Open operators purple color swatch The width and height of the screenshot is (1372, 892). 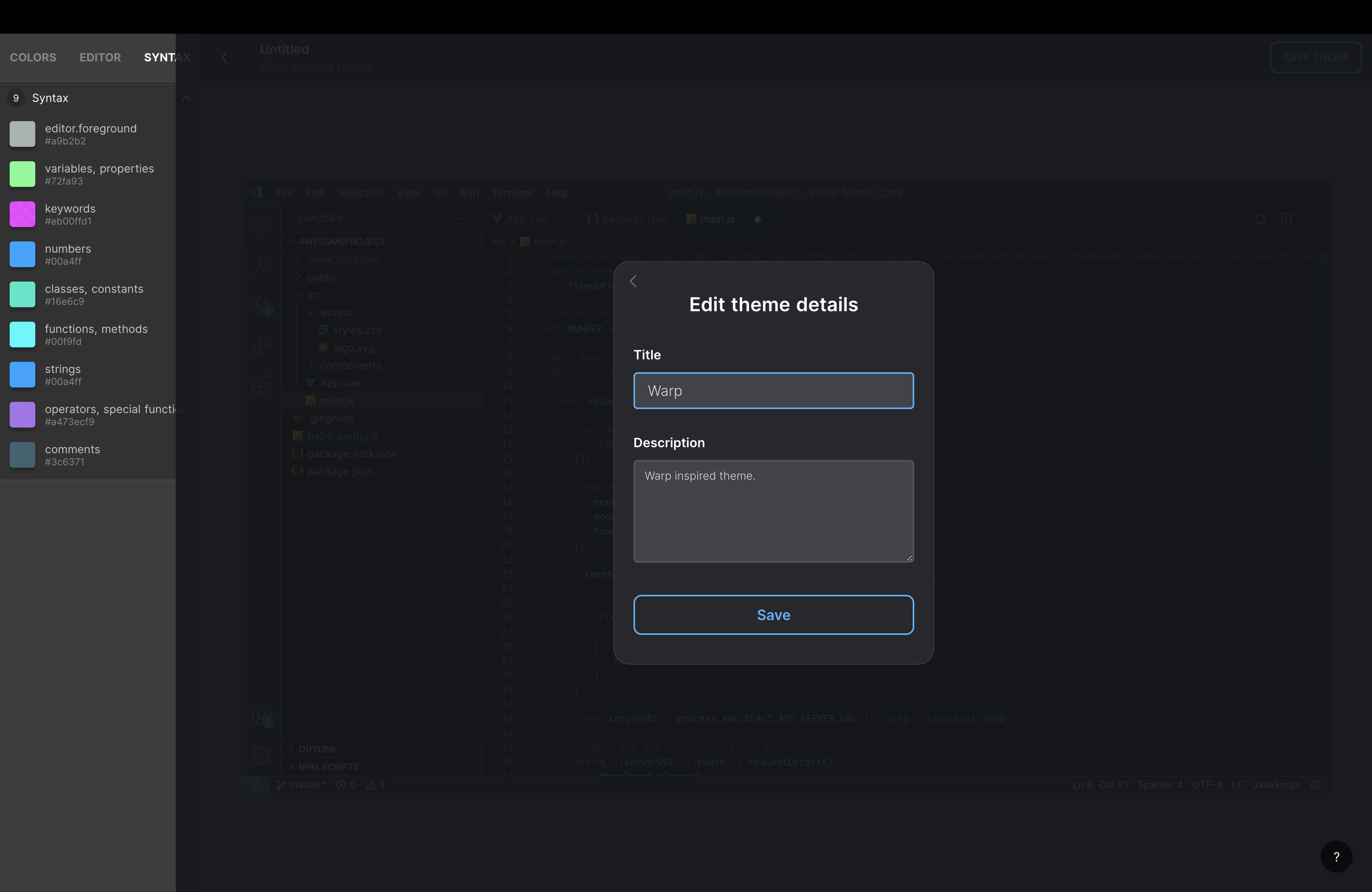click(22, 415)
